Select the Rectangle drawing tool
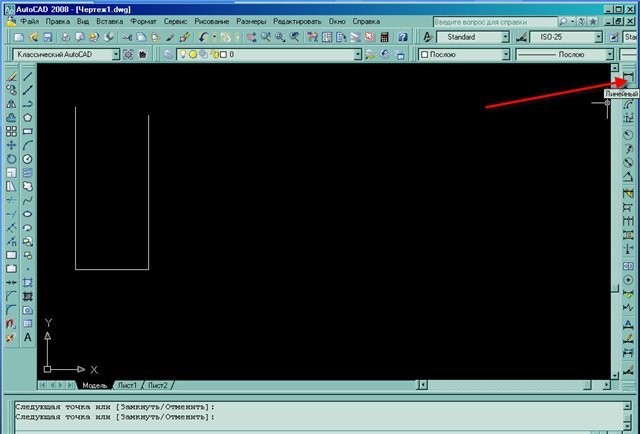Image resolution: width=640 pixels, height=434 pixels. pos(27,131)
